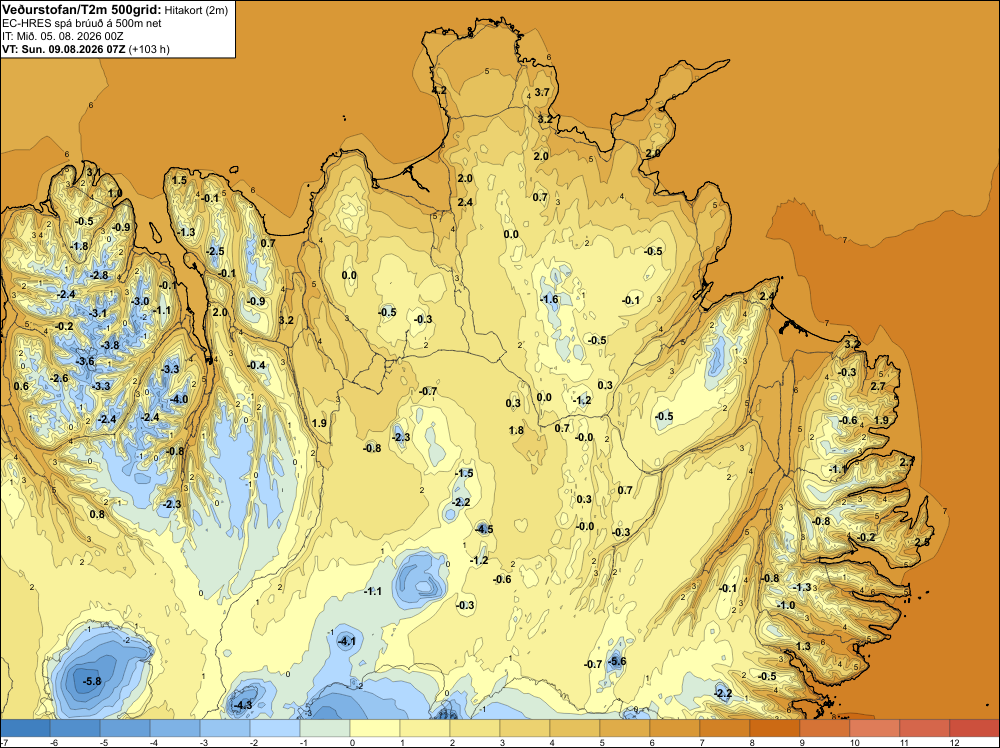Click the -3.8 temperature label
Viewport: 1000px width, 748px height.
click(x=110, y=345)
